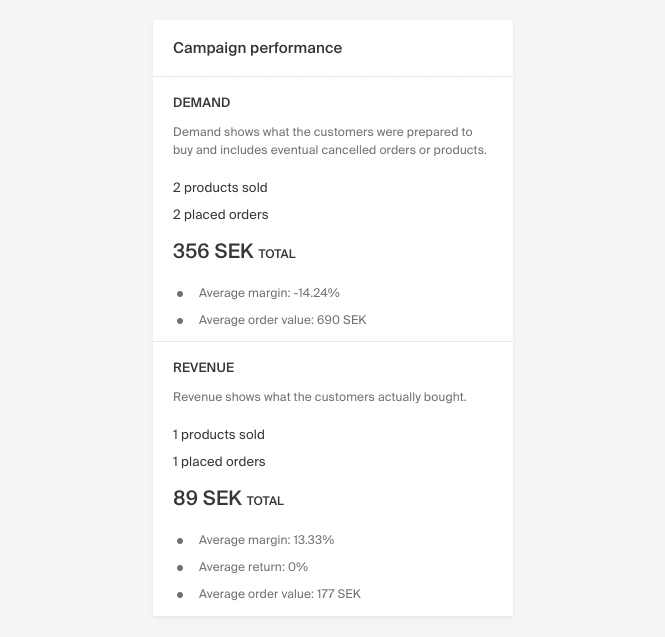
Task: Click the 89 SEK revenue amount
Action: 207,499
